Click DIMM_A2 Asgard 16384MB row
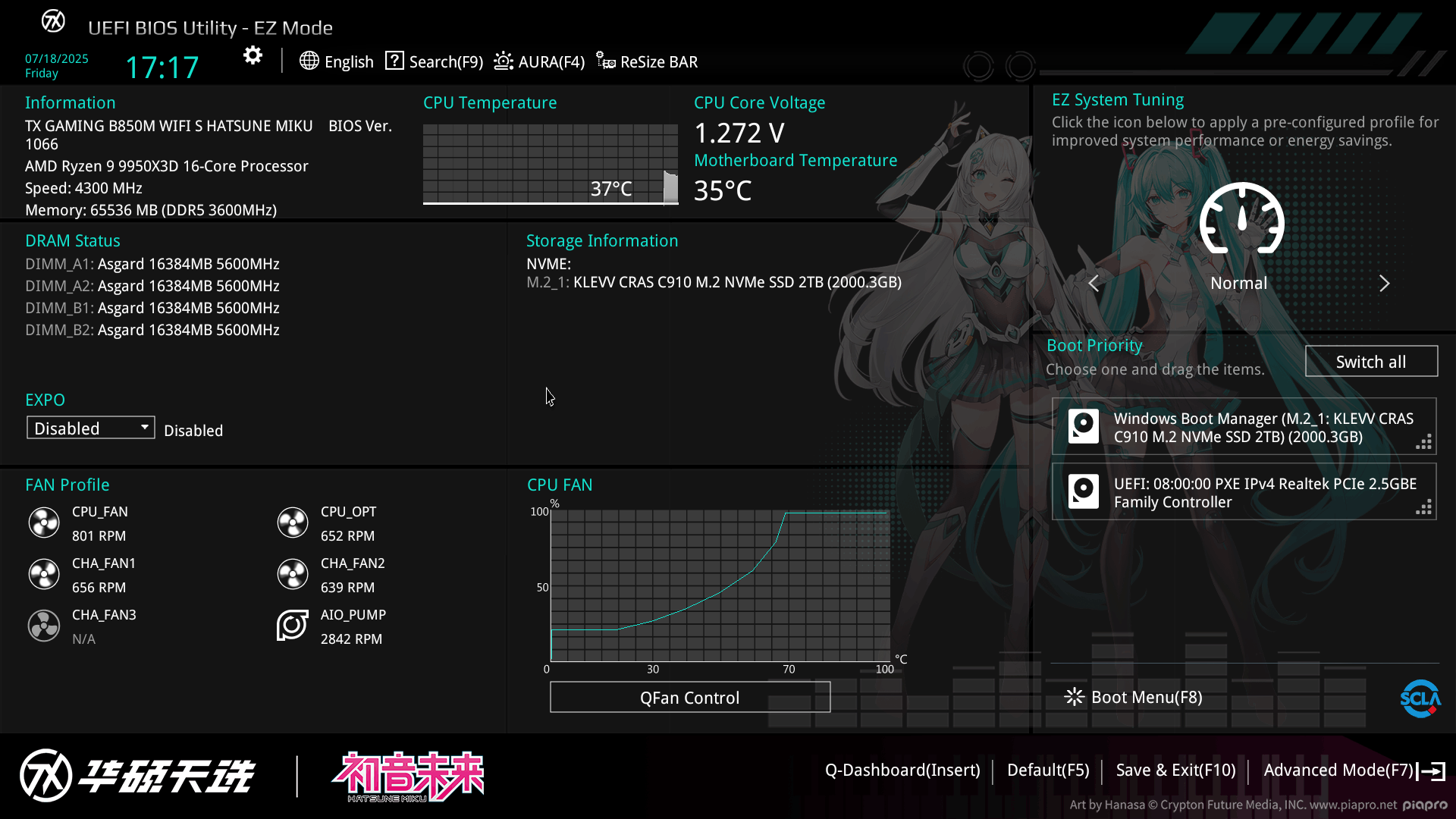 (152, 286)
